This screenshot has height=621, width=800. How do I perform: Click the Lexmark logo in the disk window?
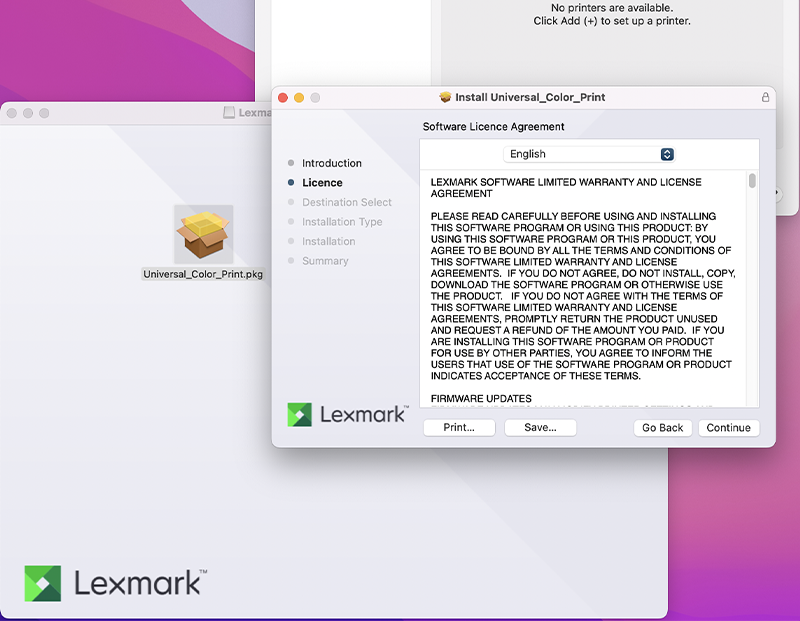(x=115, y=583)
